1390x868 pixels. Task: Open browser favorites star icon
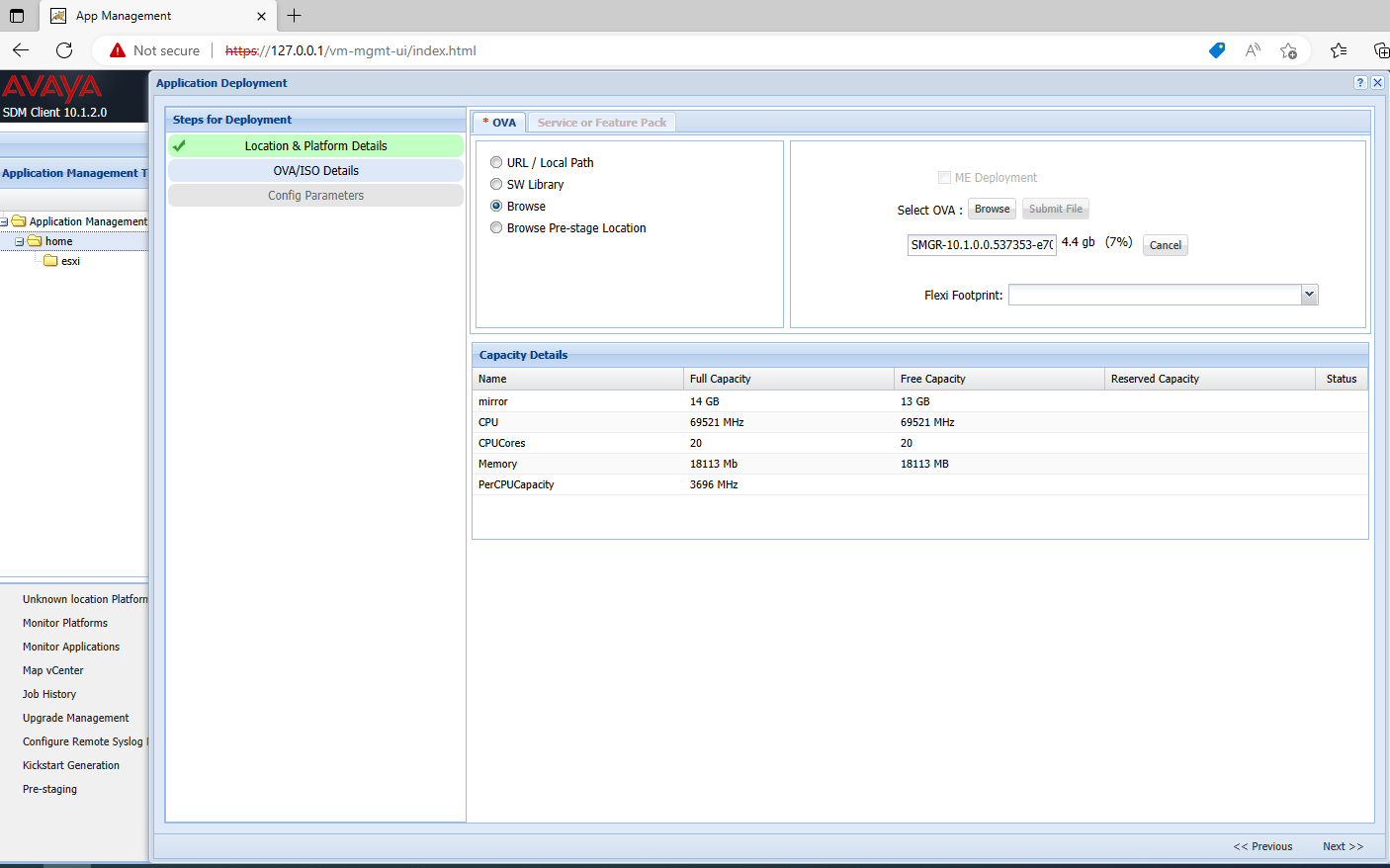[1339, 50]
